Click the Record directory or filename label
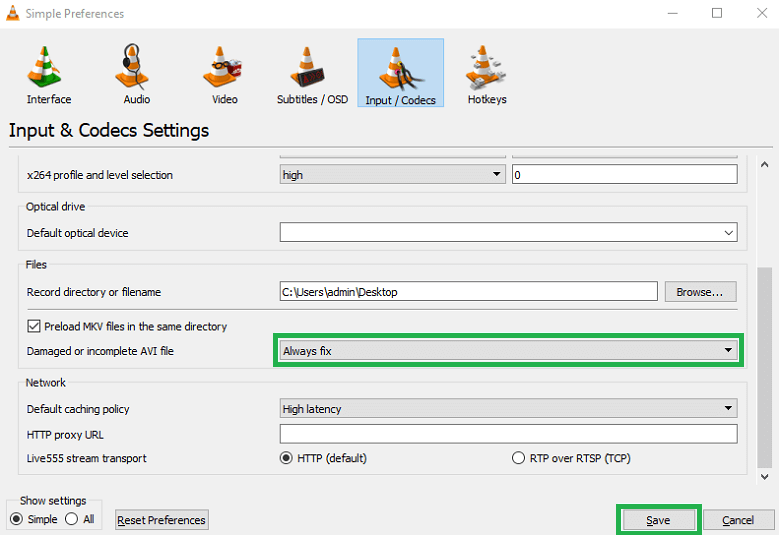Viewport: 779px width, 535px height. [94, 292]
